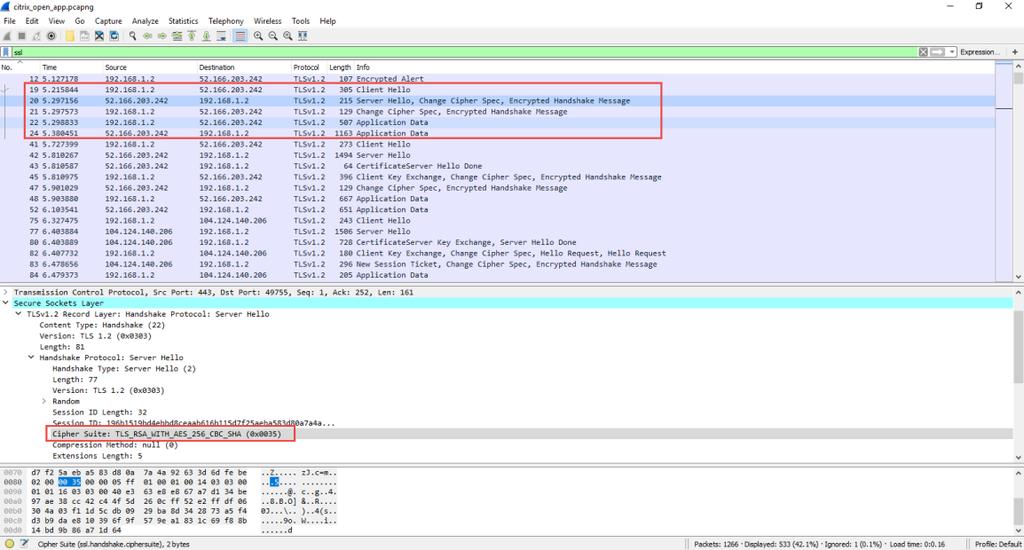Open the View menu

tap(57, 21)
